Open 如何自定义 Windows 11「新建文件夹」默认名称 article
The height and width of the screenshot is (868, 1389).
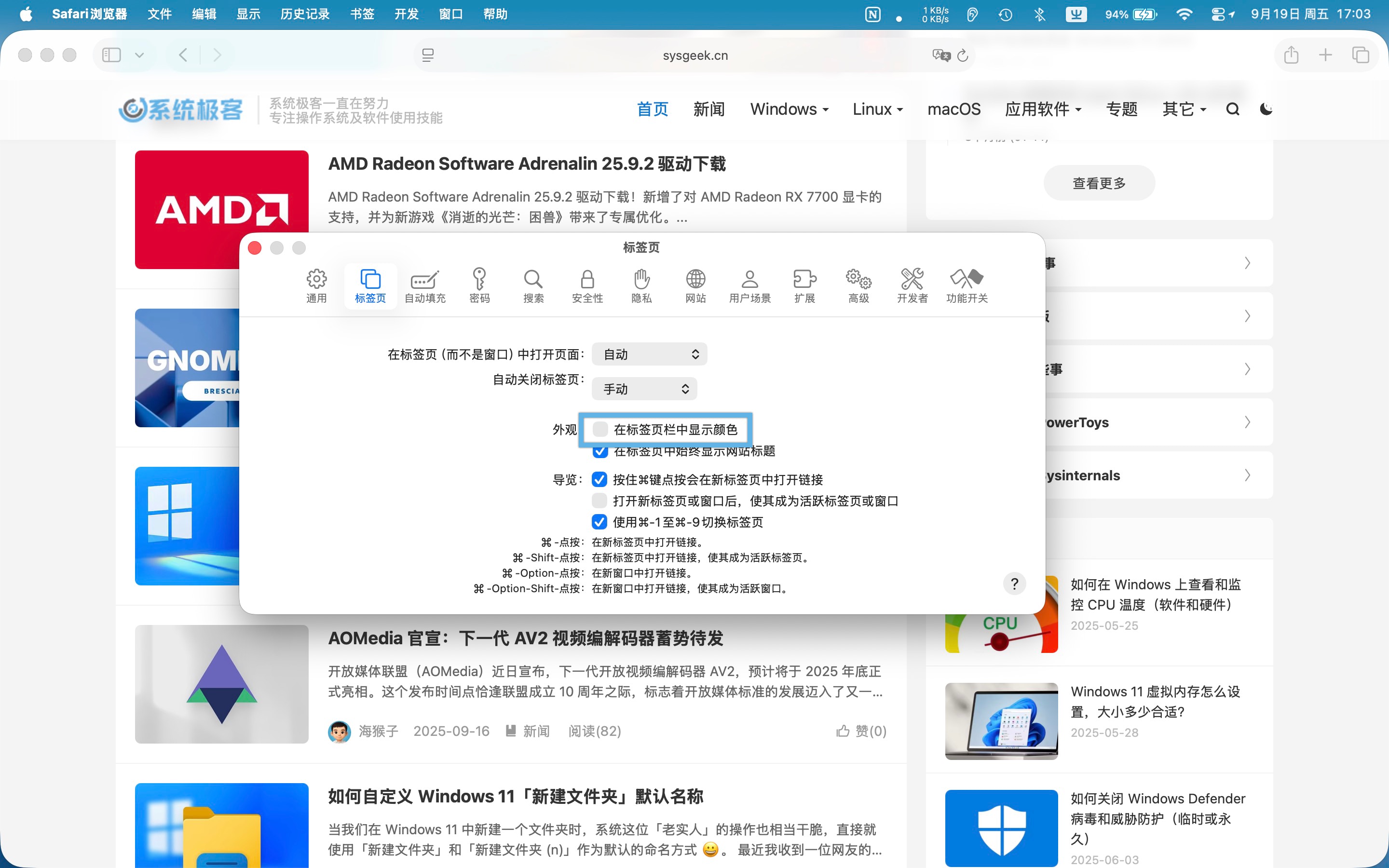[516, 797]
